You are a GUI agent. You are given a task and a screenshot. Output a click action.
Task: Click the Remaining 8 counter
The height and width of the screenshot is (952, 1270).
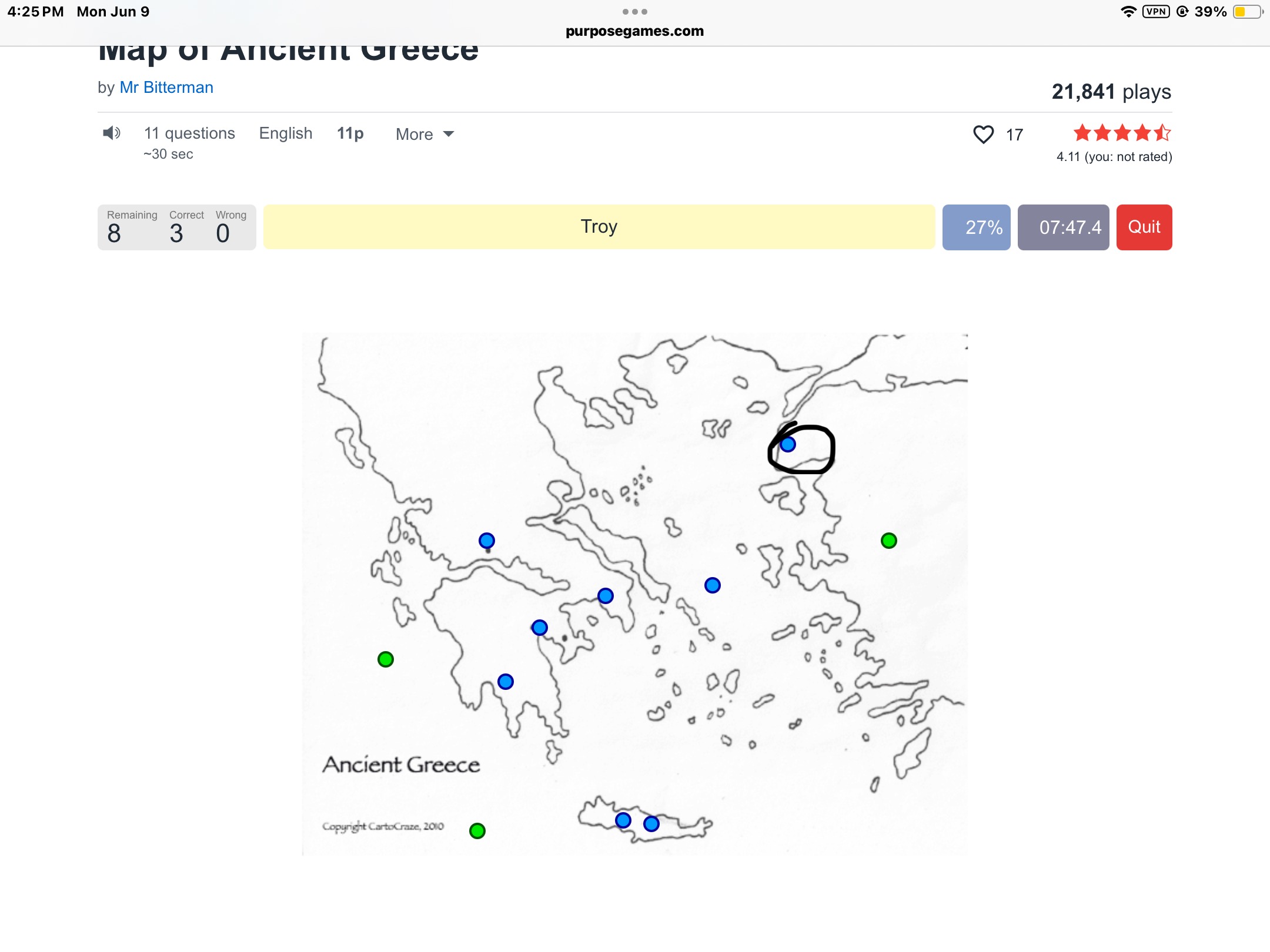[132, 227]
